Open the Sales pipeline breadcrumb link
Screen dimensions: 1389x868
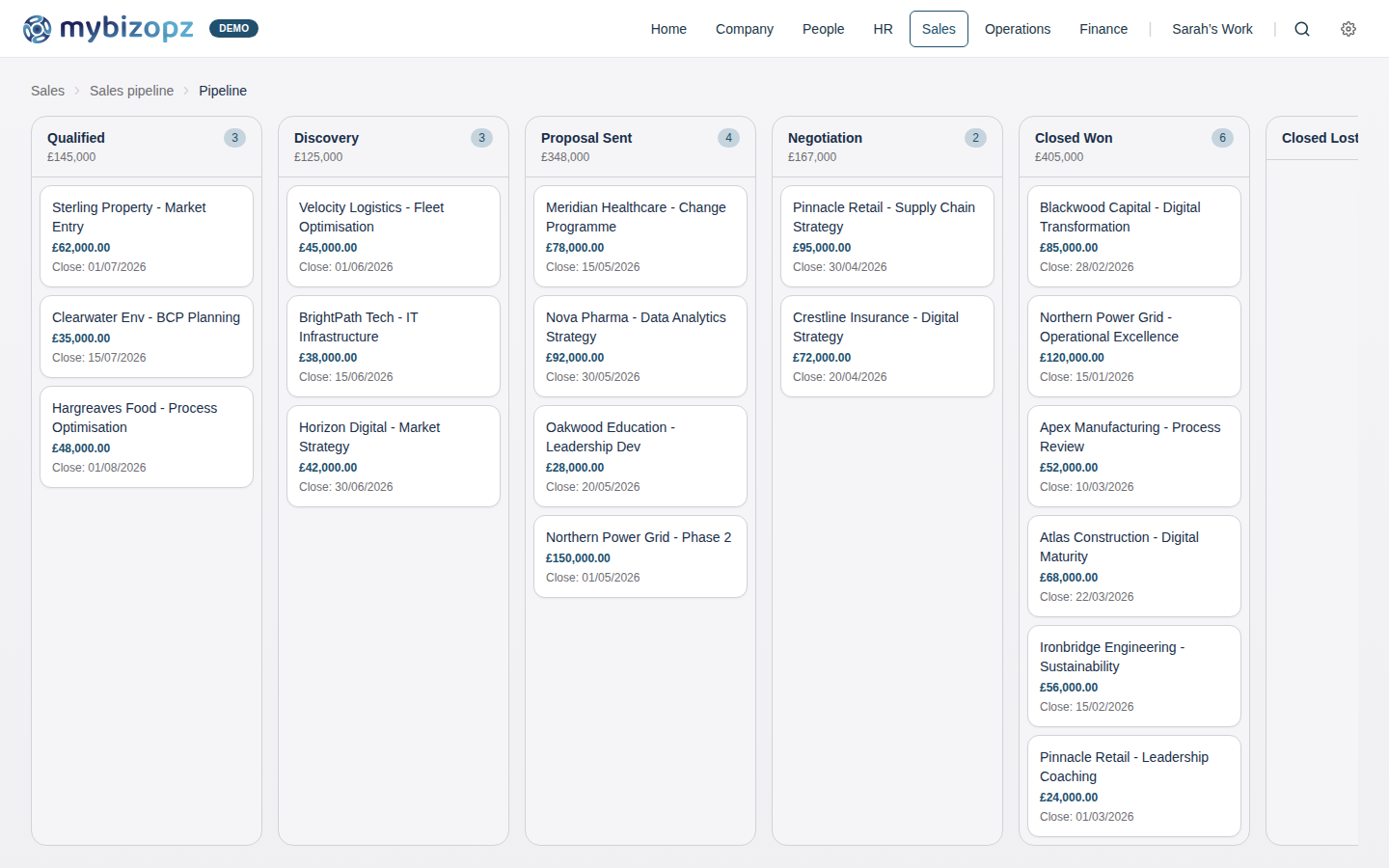coord(131,90)
